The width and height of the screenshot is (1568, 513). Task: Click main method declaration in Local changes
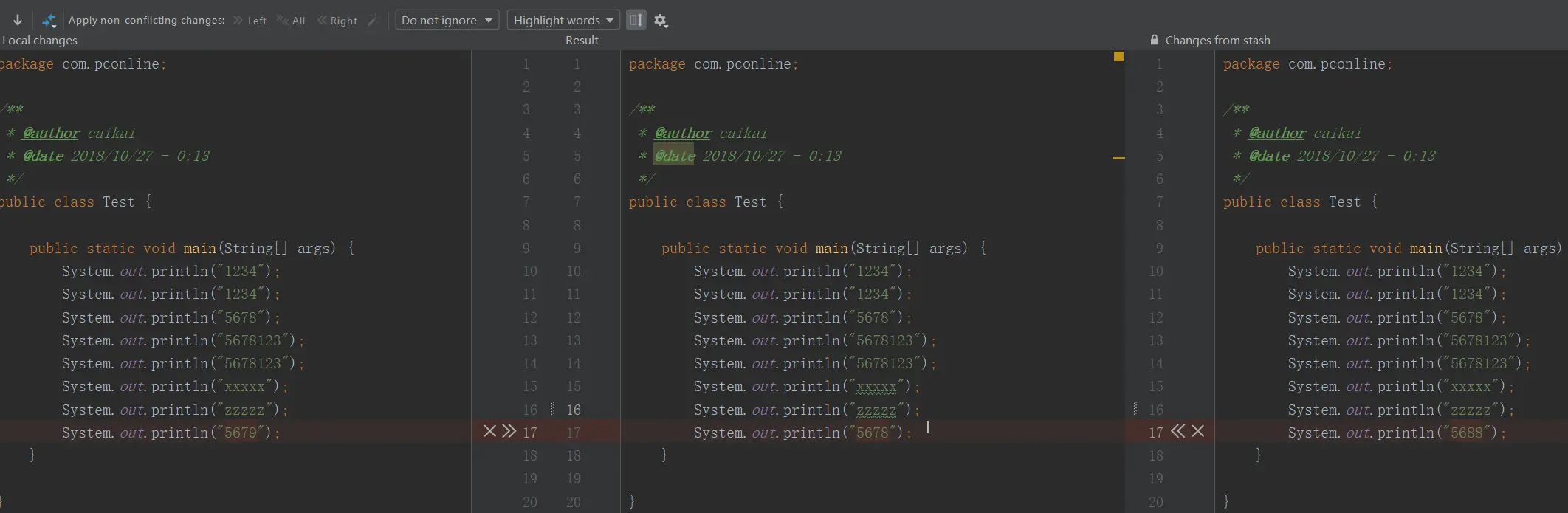pos(192,248)
